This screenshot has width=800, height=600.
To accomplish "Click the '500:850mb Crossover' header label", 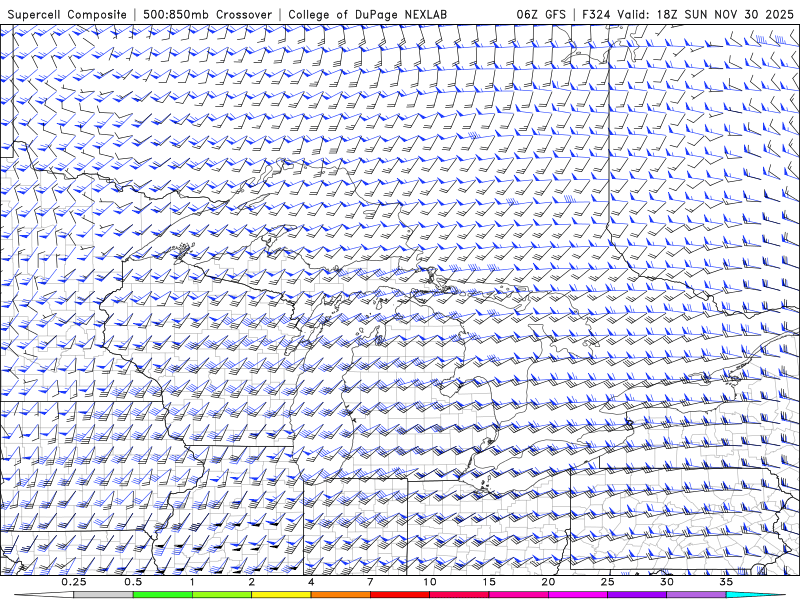I will [x=208, y=15].
